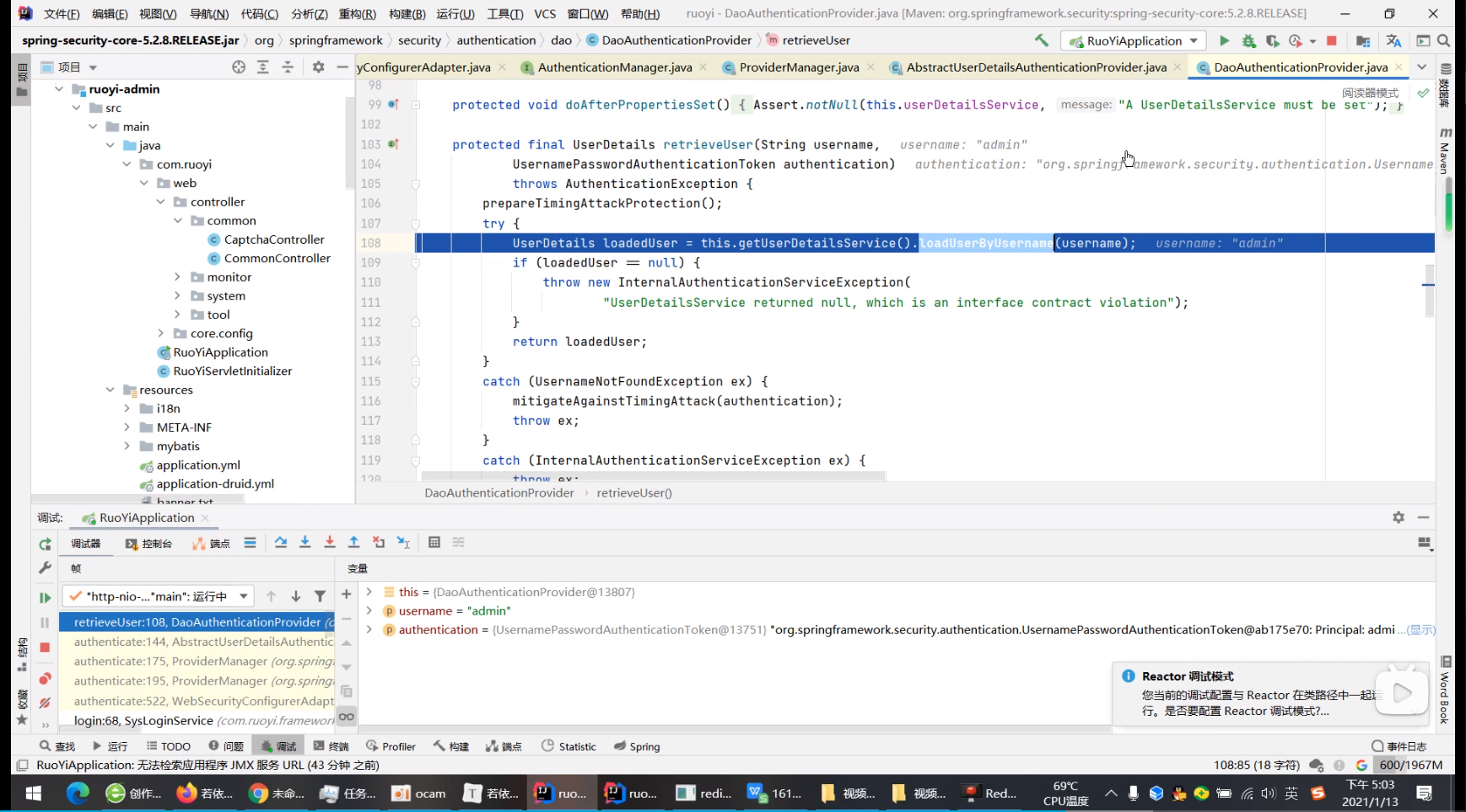Open the VCS menu
The width and height of the screenshot is (1466, 812).
coord(545,13)
